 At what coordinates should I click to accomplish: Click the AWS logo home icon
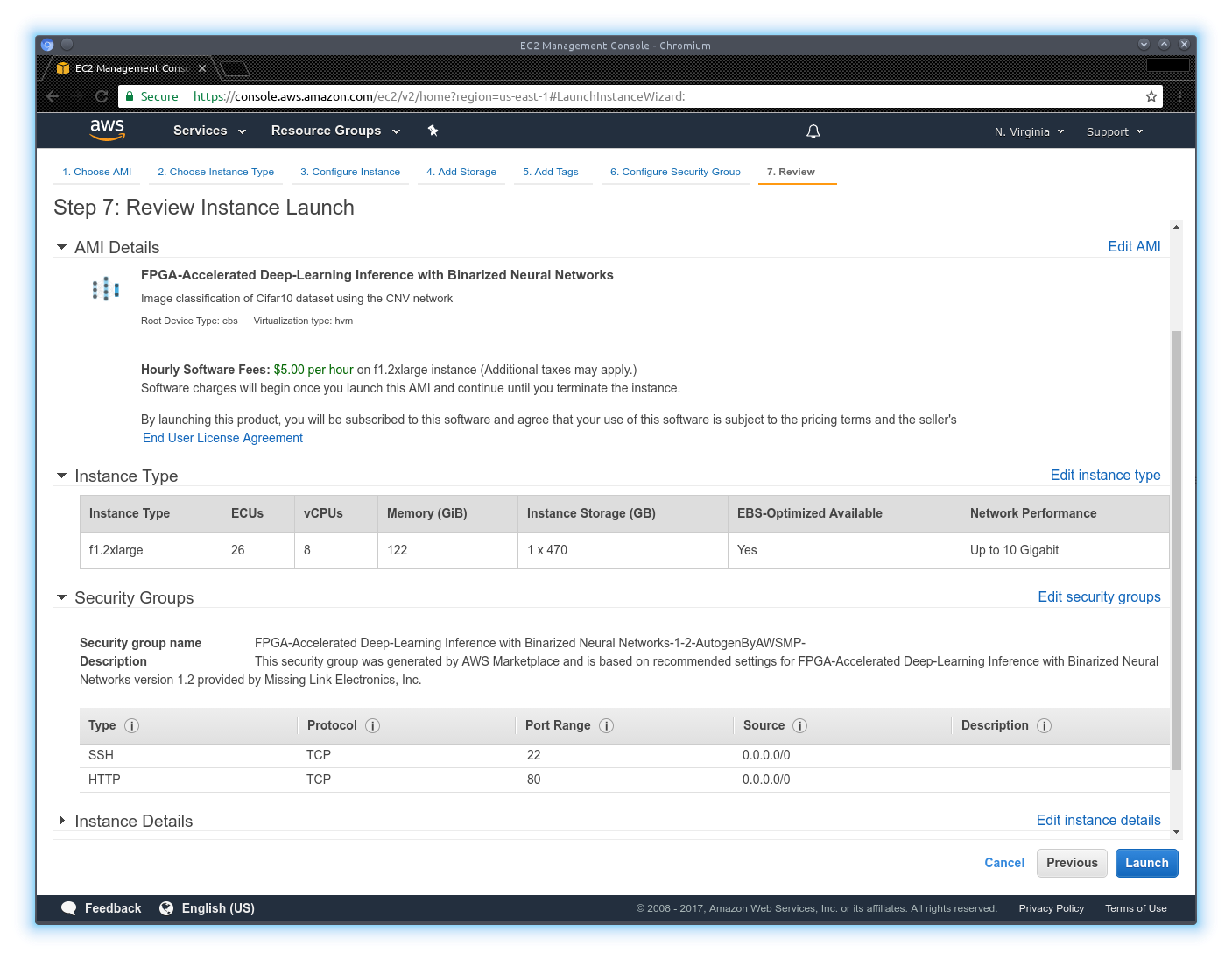pyautogui.click(x=107, y=130)
